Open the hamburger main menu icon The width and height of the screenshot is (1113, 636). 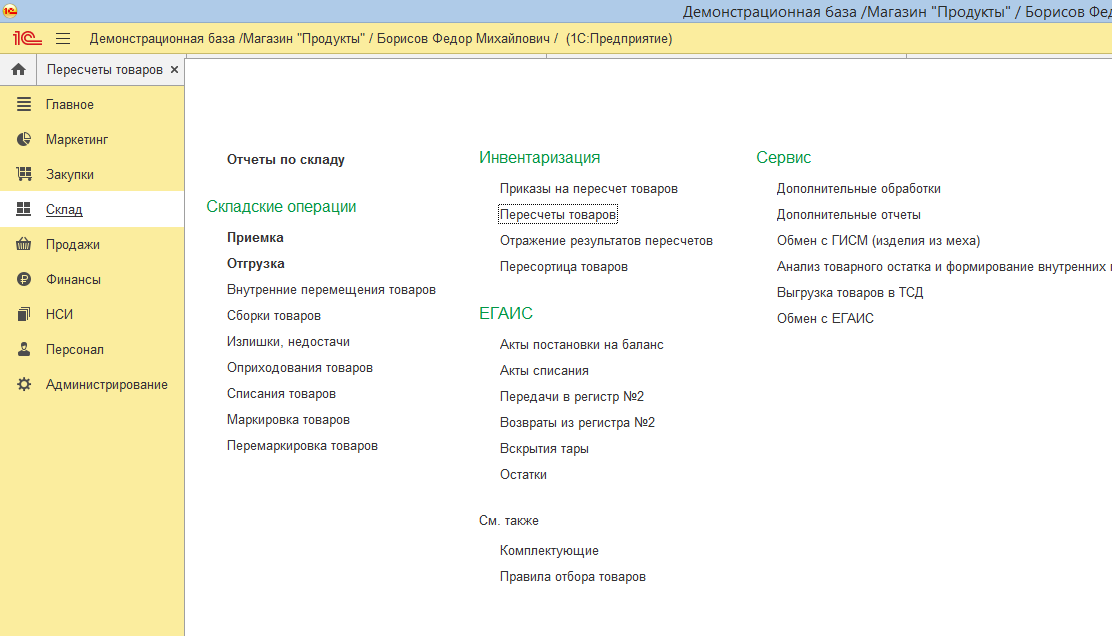tap(63, 38)
